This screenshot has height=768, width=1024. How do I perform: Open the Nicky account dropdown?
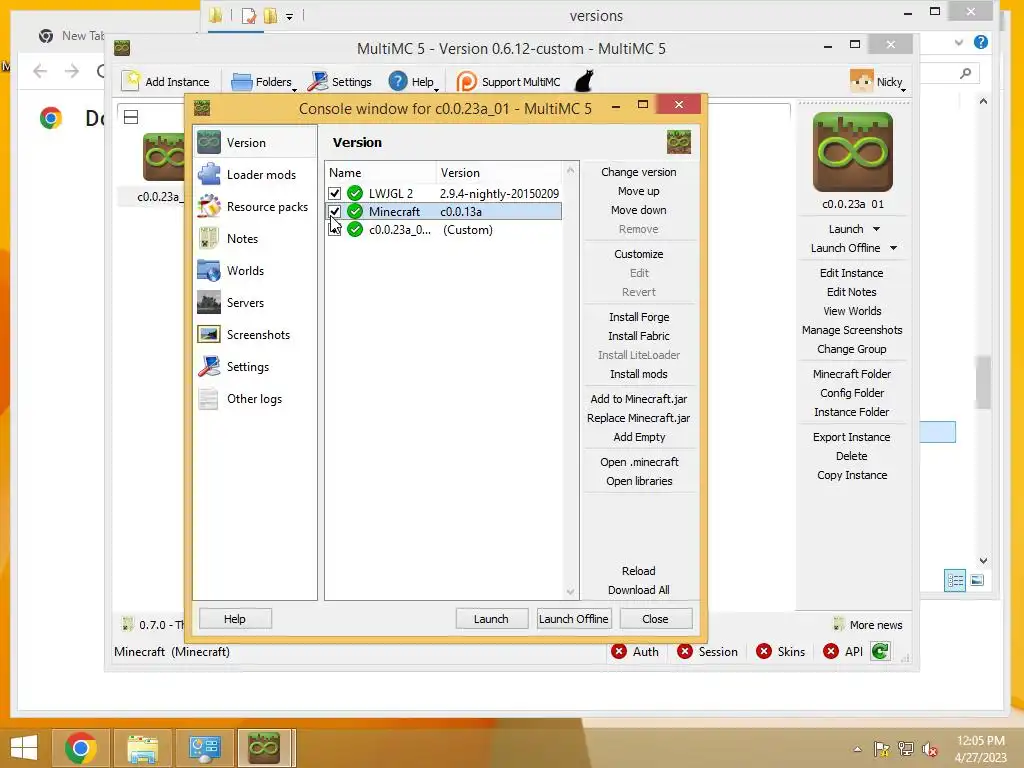click(878, 82)
